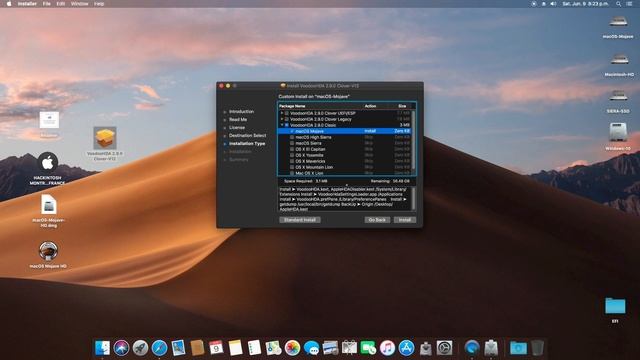Uncheck the macOS Mojave package
This screenshot has width=640, height=360.
tap(292, 131)
